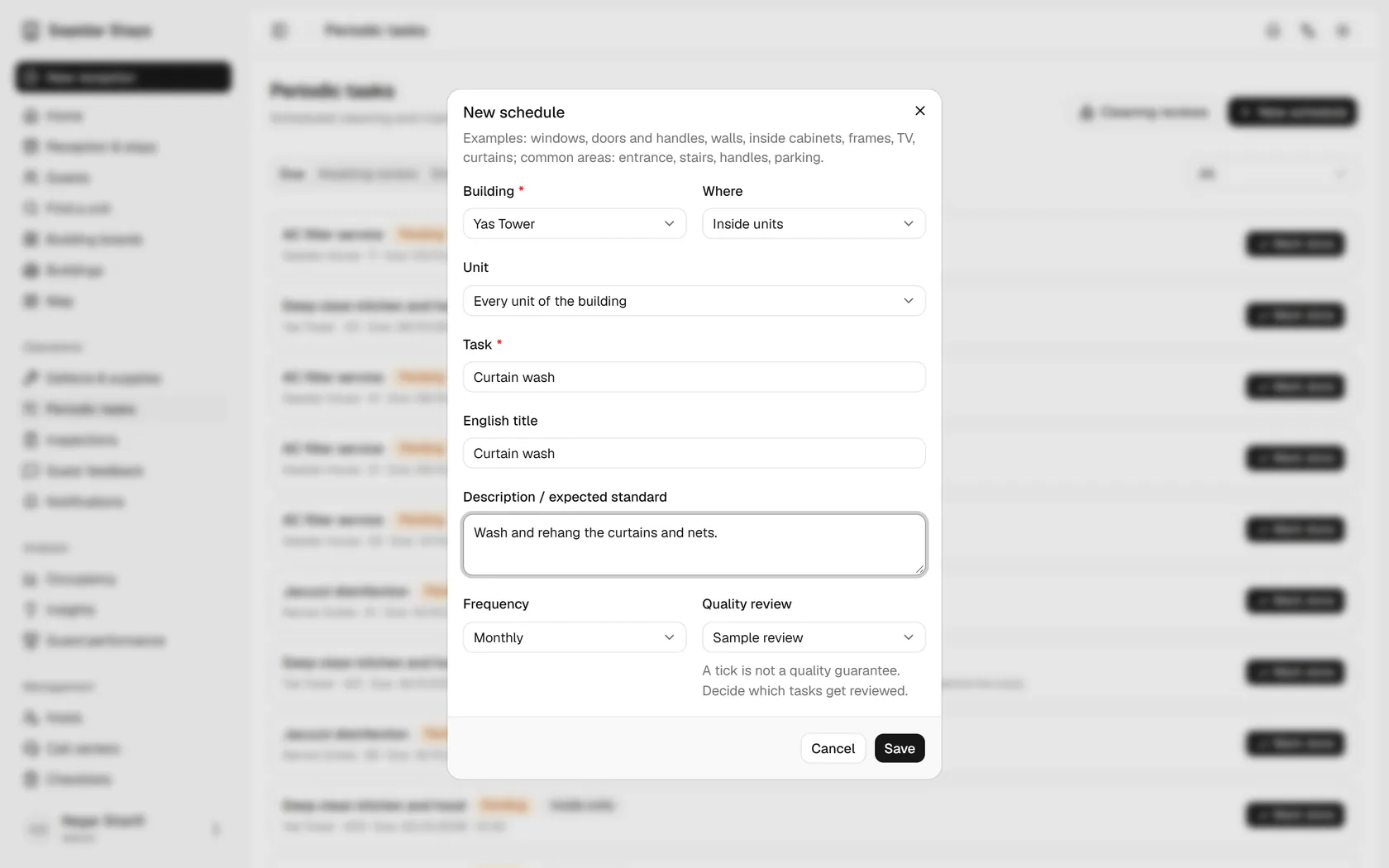Focus the English title field
1389x868 pixels.
(x=694, y=453)
